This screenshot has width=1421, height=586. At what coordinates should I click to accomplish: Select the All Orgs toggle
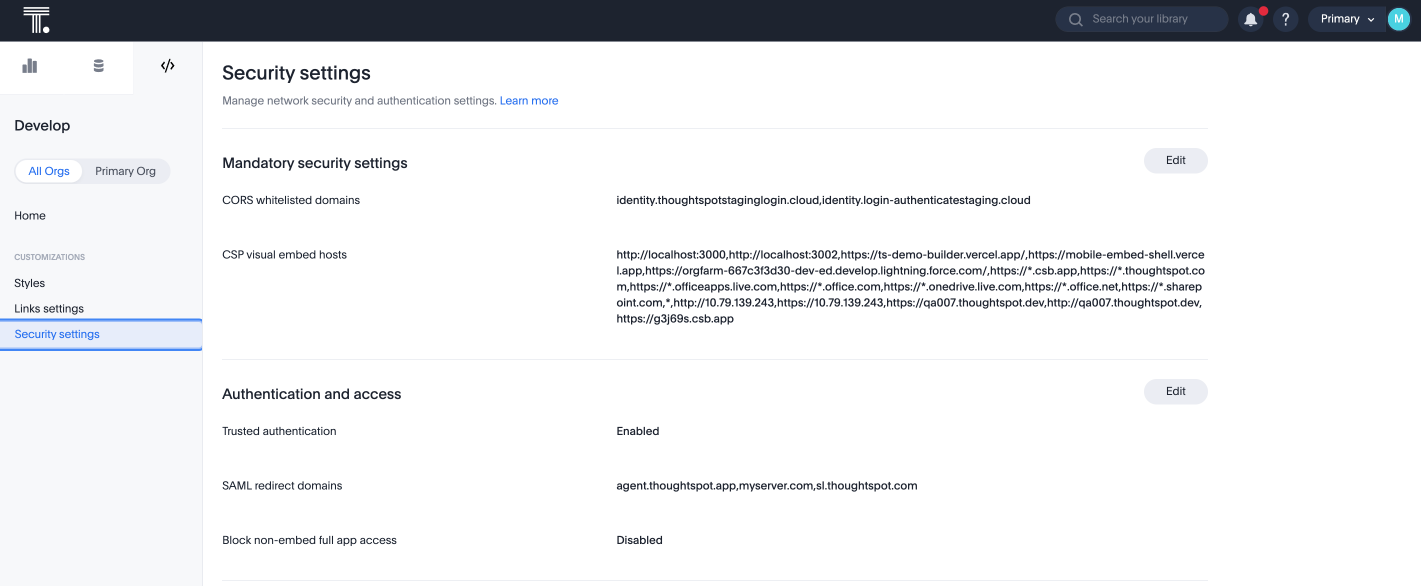(x=48, y=170)
